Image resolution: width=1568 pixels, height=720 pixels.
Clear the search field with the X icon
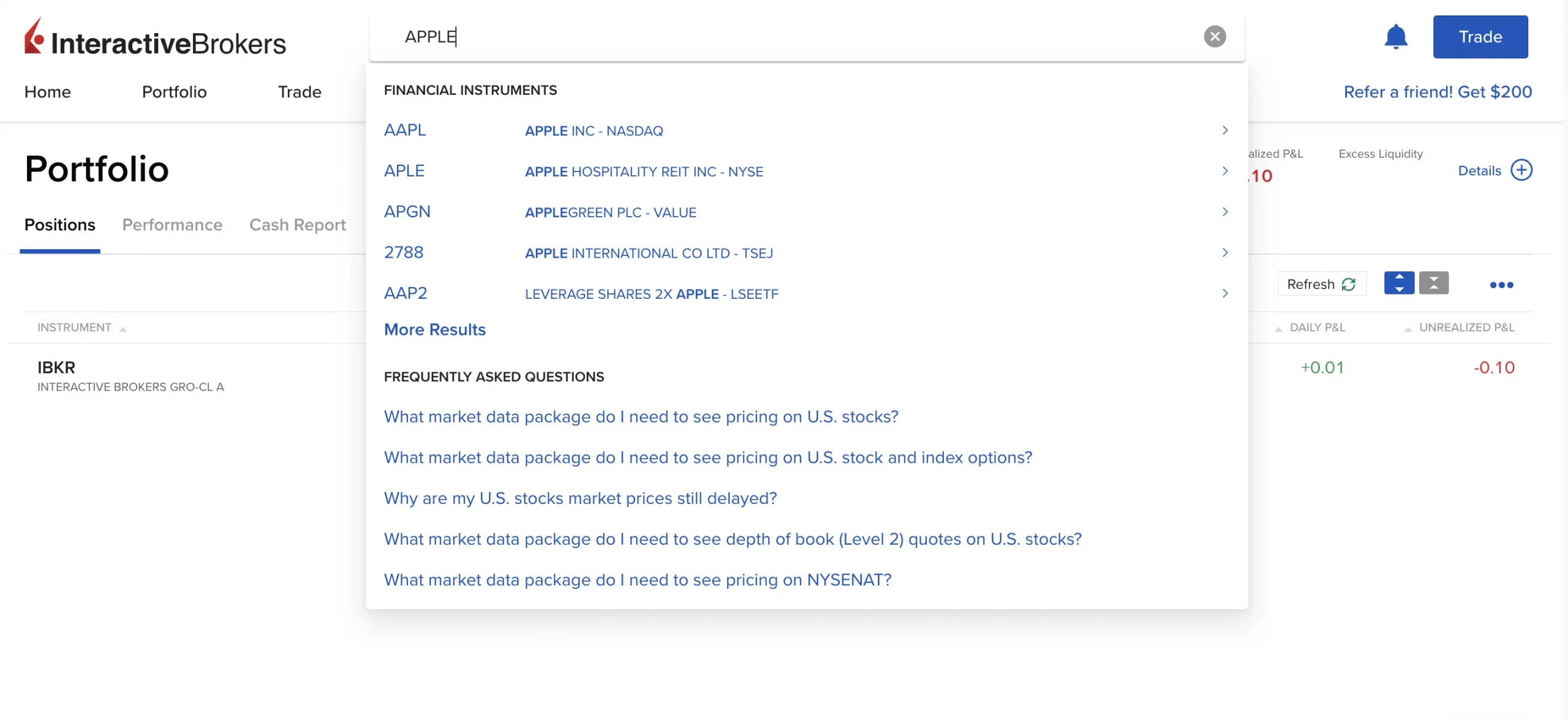1215,37
